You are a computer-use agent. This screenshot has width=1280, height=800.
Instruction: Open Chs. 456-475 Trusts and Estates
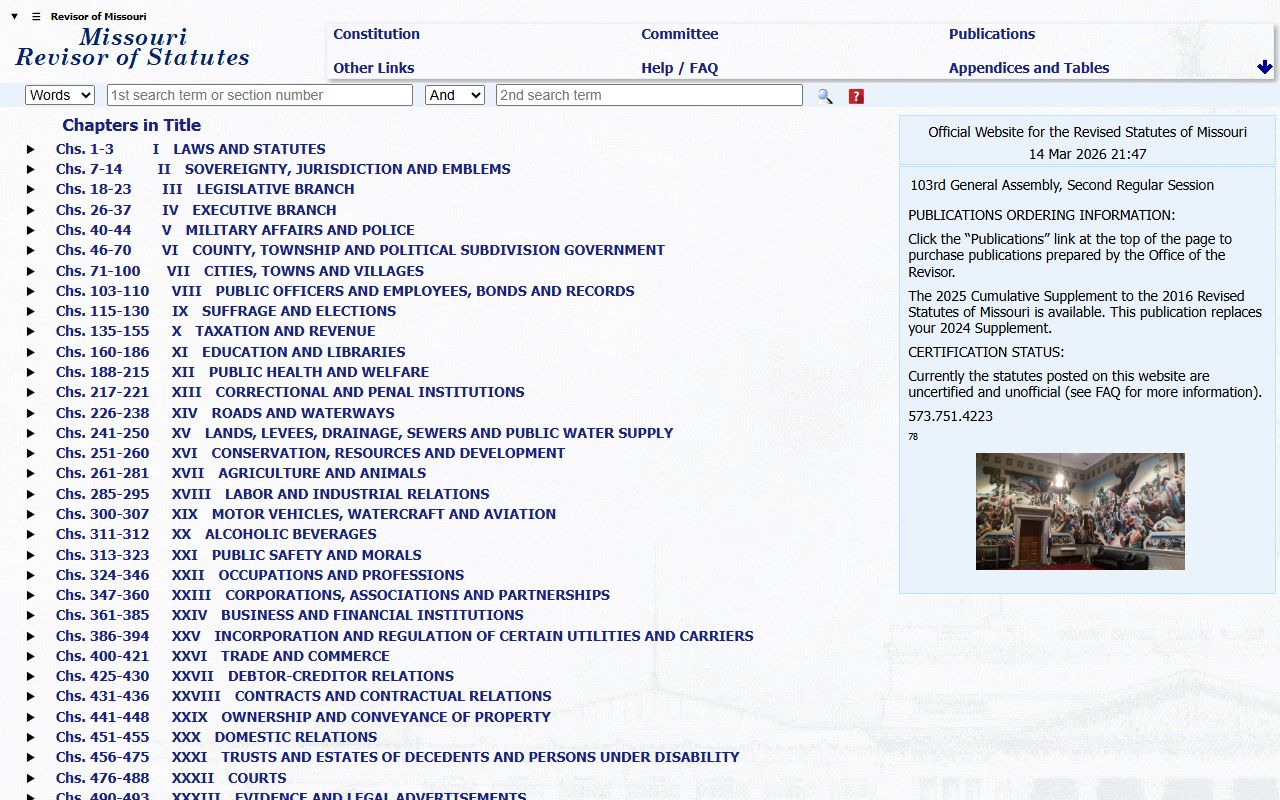(x=398, y=757)
